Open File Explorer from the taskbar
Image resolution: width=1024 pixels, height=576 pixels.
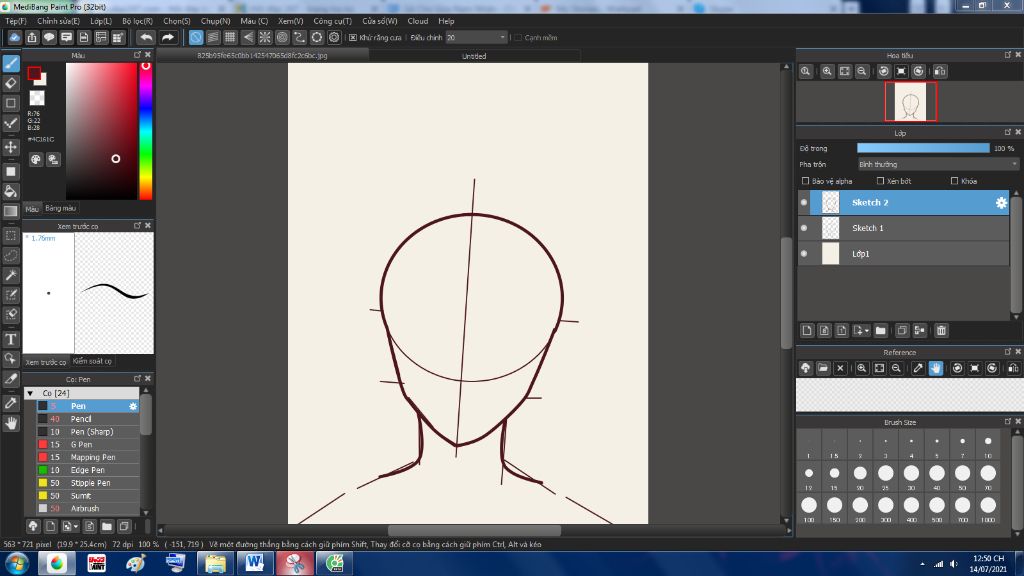[x=215, y=563]
